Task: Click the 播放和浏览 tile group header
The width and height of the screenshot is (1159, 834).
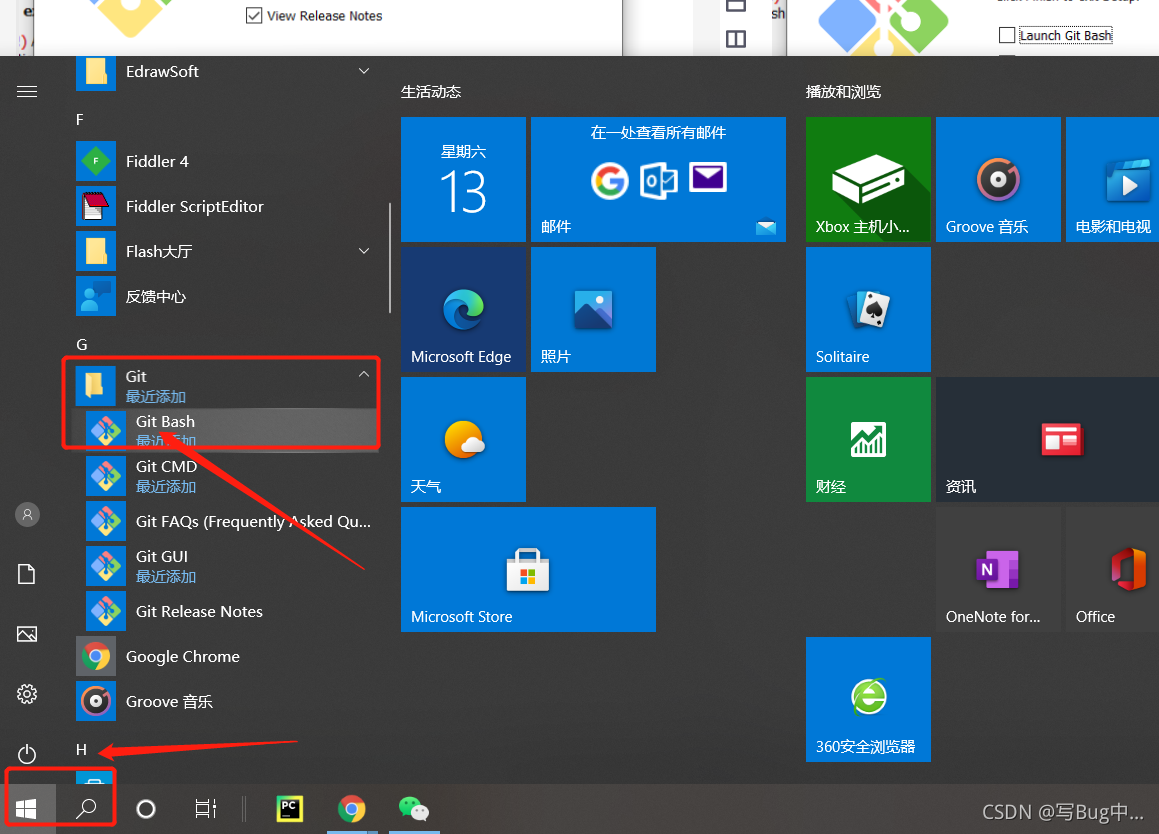Action: [x=843, y=92]
